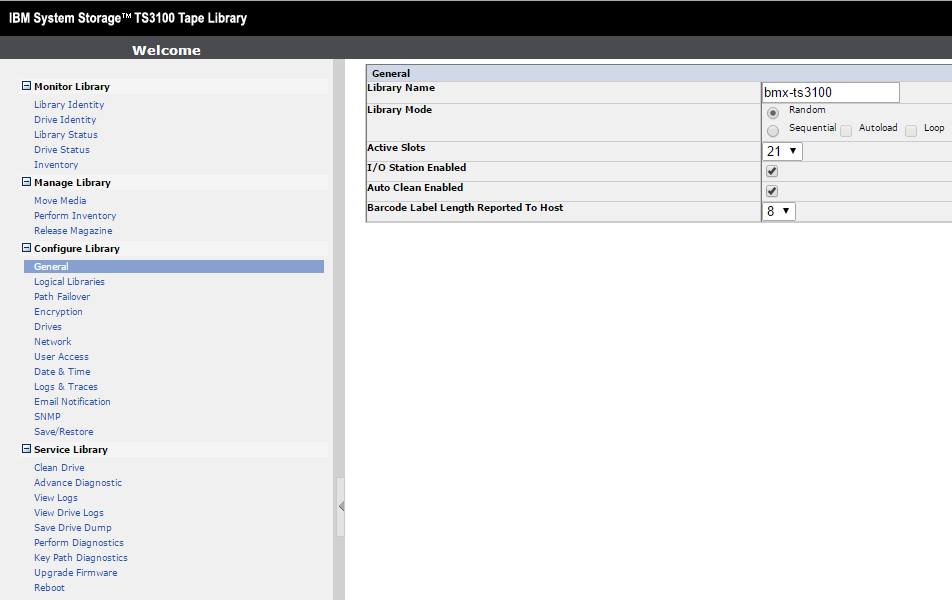The width and height of the screenshot is (952, 600).
Task: Open Library Identity page
Action: (69, 104)
